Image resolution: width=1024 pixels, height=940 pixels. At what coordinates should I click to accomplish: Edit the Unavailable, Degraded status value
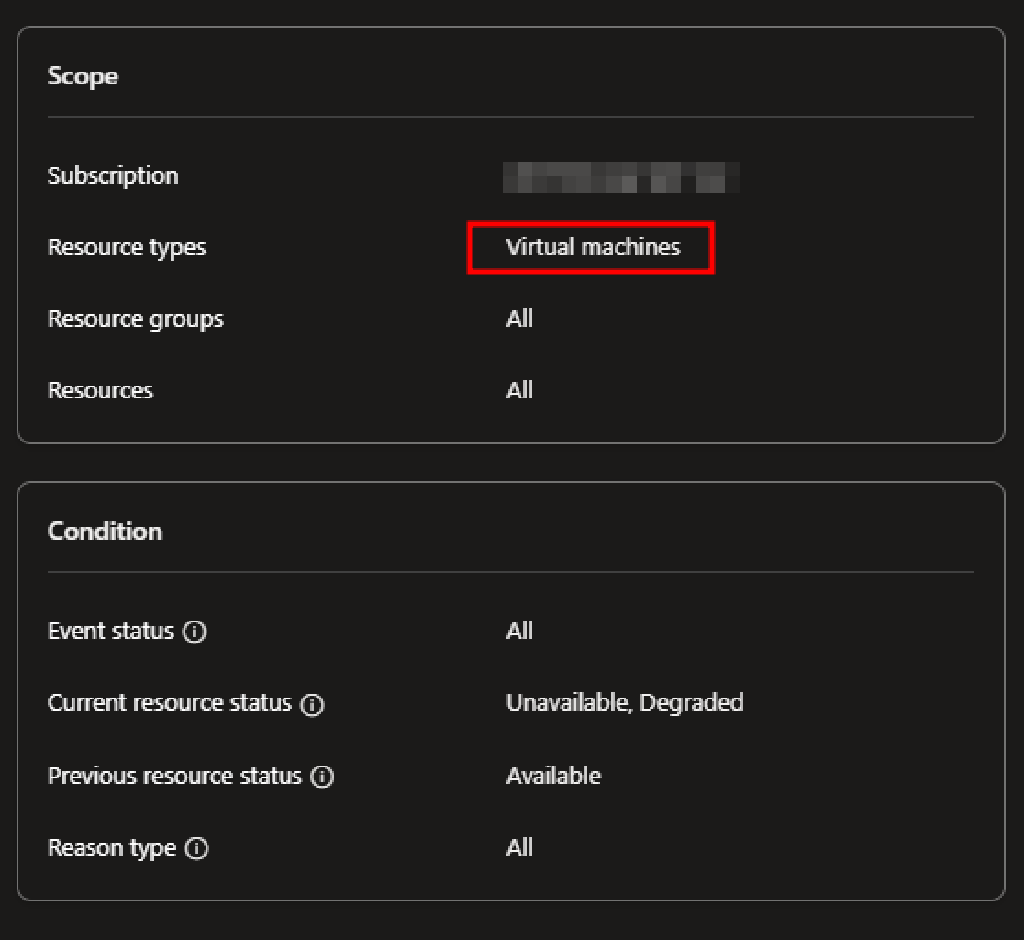pos(626,704)
